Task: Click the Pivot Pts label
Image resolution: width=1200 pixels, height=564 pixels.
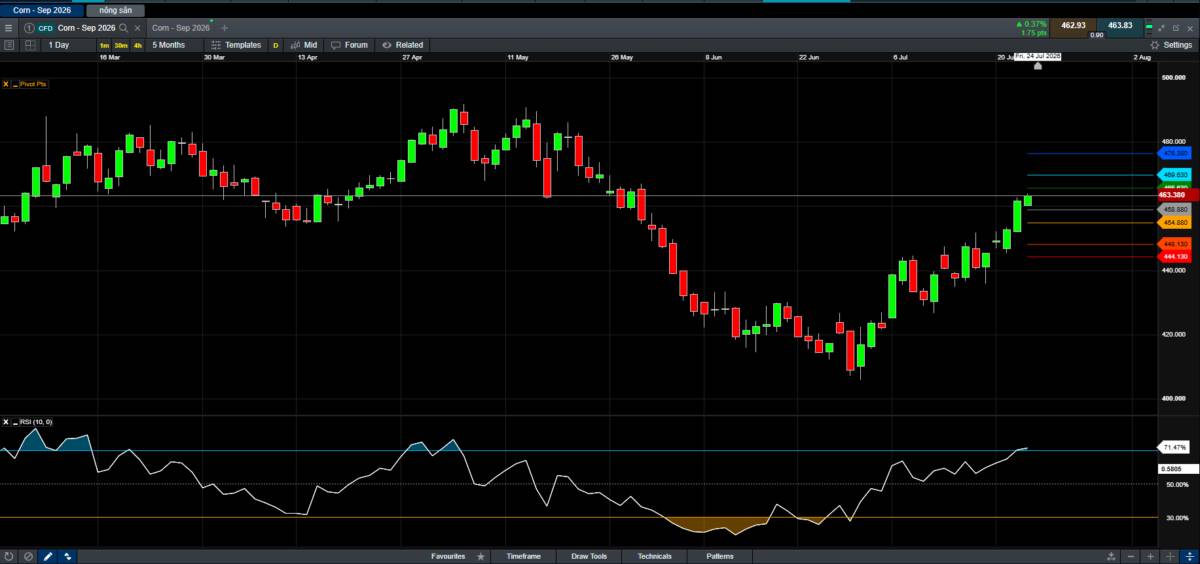Action: (34, 84)
